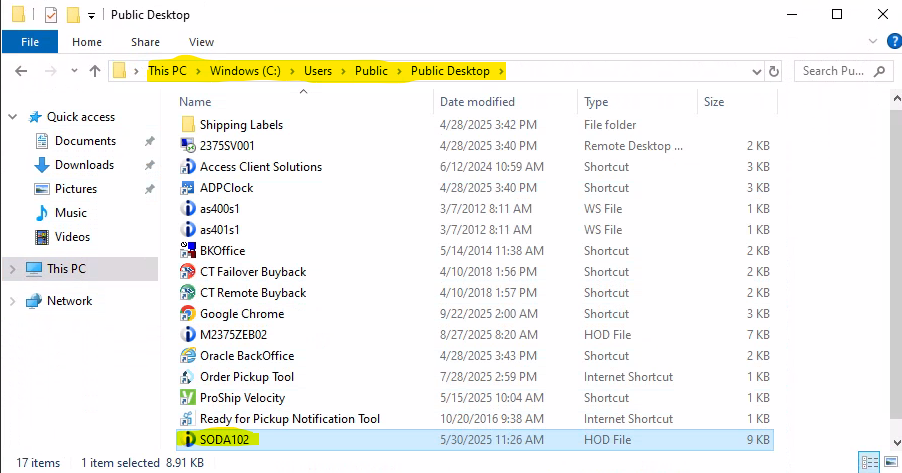Navigate to Users in the breadcrumb path

click(x=333, y=71)
